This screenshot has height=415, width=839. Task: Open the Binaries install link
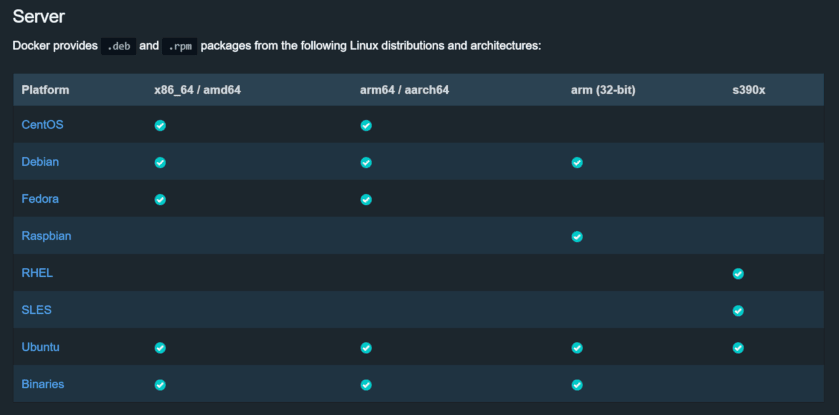43,383
